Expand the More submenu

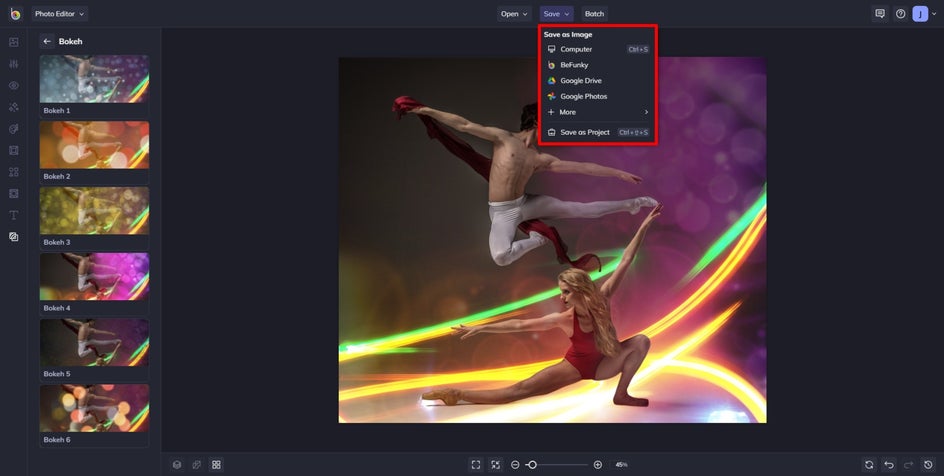[x=597, y=112]
